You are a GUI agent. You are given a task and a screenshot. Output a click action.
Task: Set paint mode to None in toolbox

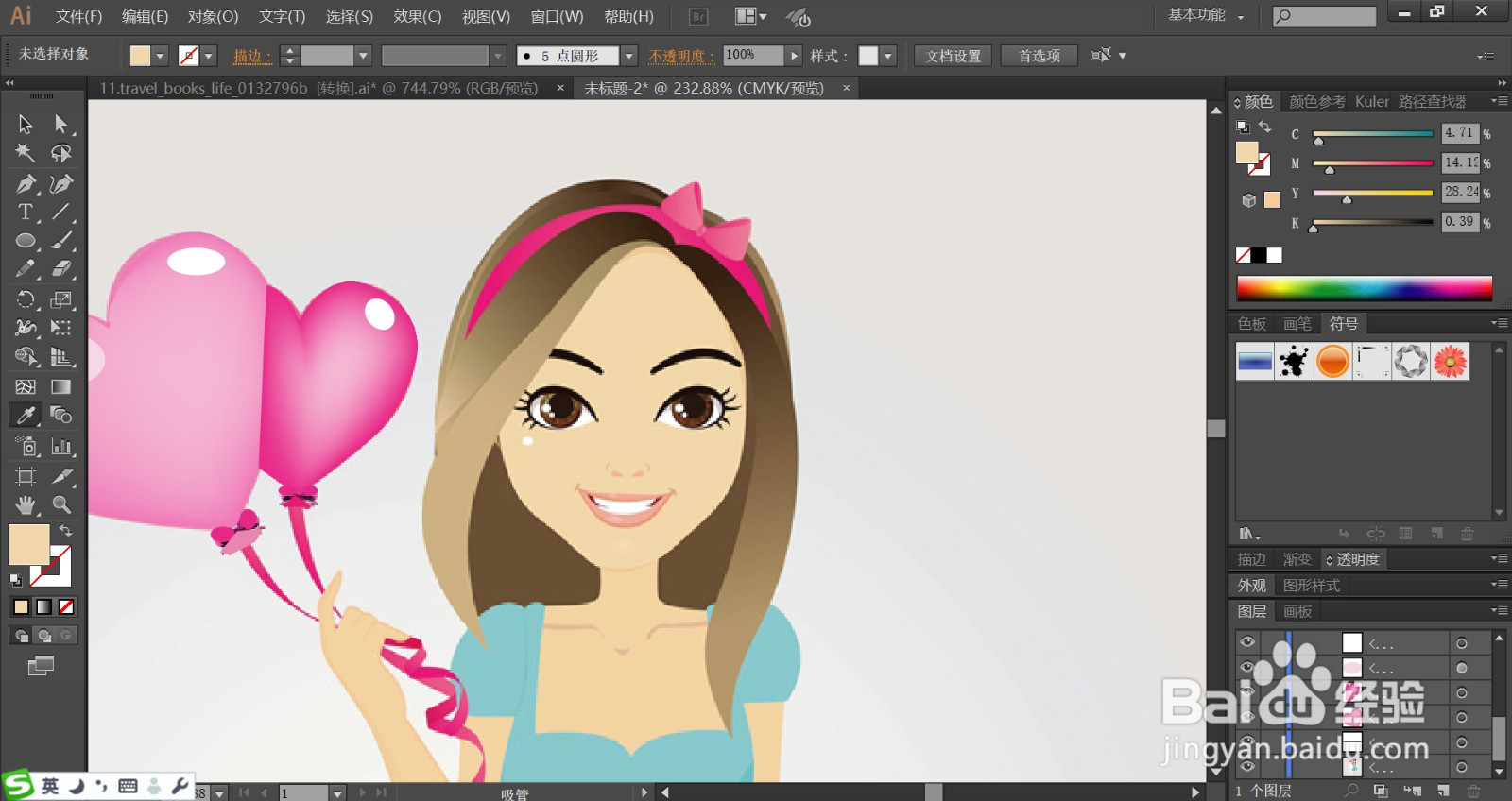pos(66,606)
